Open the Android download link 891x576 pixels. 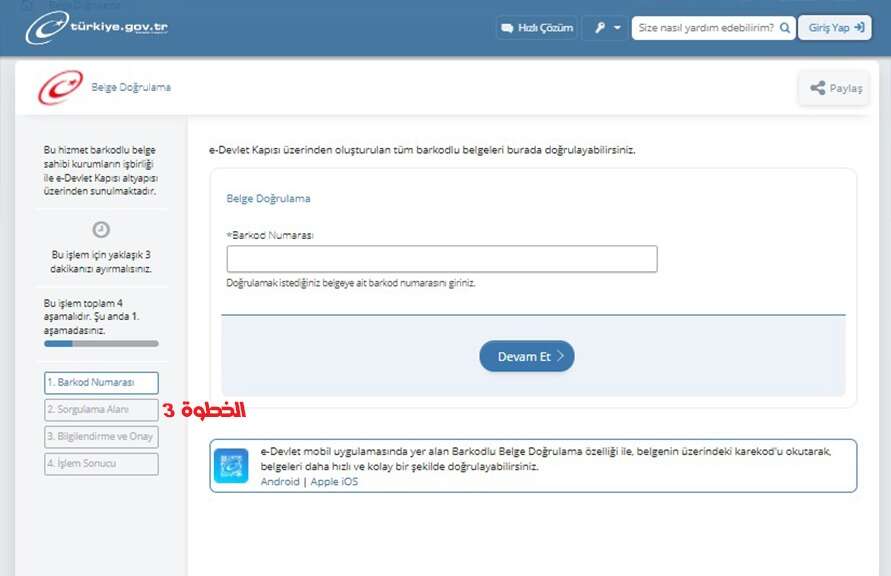pos(280,482)
